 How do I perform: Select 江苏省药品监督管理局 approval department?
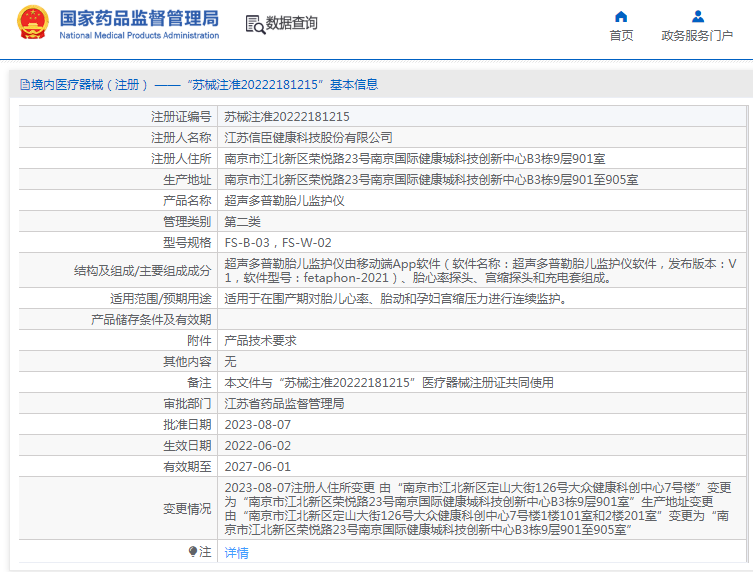(284, 404)
